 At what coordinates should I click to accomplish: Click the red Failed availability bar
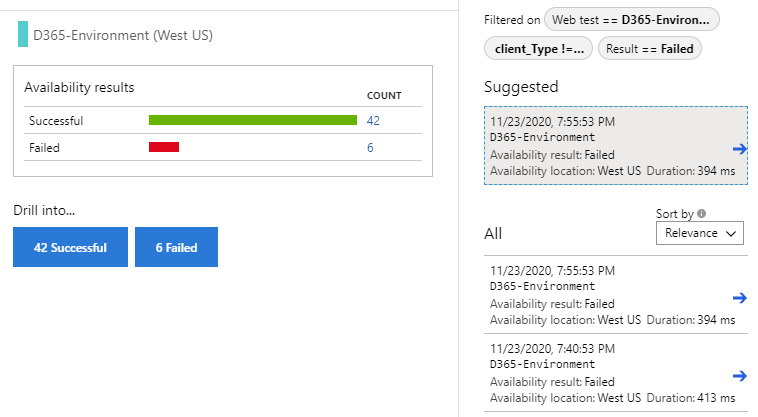163,147
